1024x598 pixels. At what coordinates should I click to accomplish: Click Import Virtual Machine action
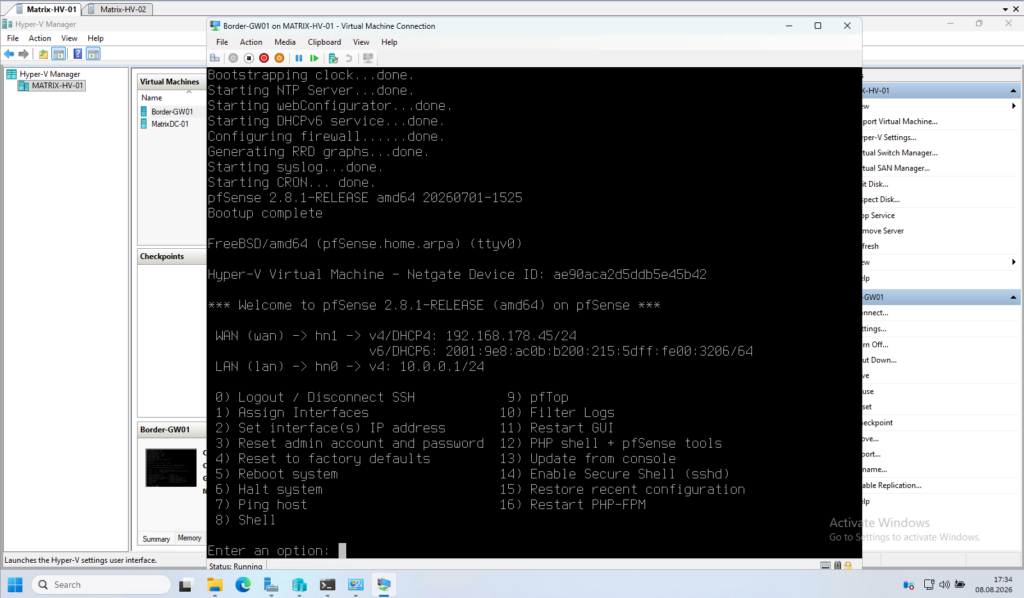(900, 121)
